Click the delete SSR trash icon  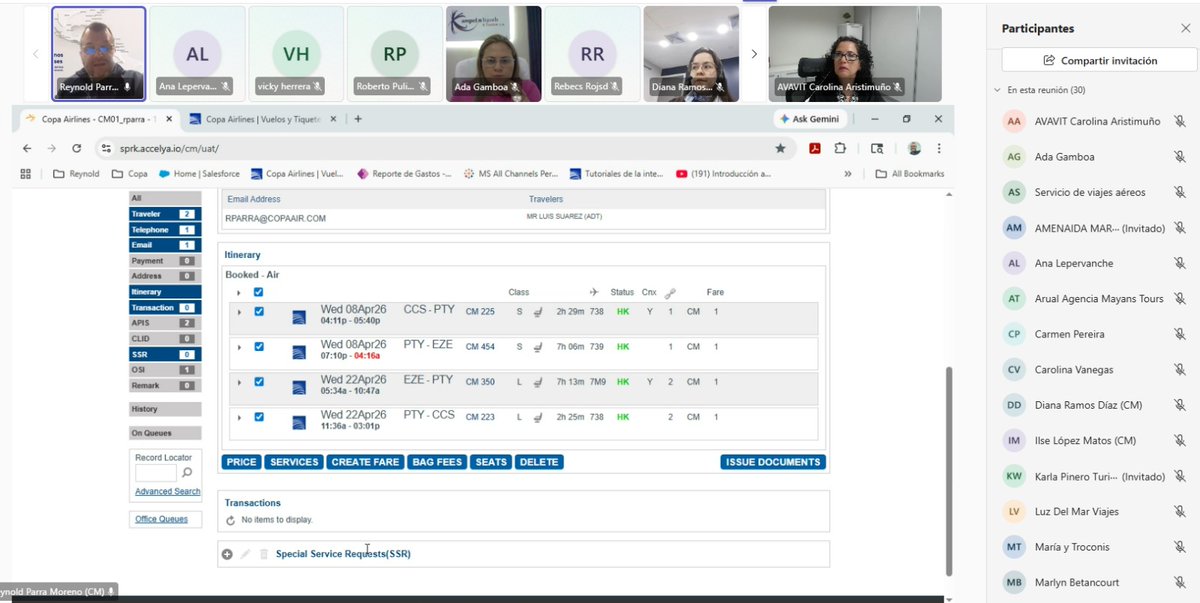(264, 554)
